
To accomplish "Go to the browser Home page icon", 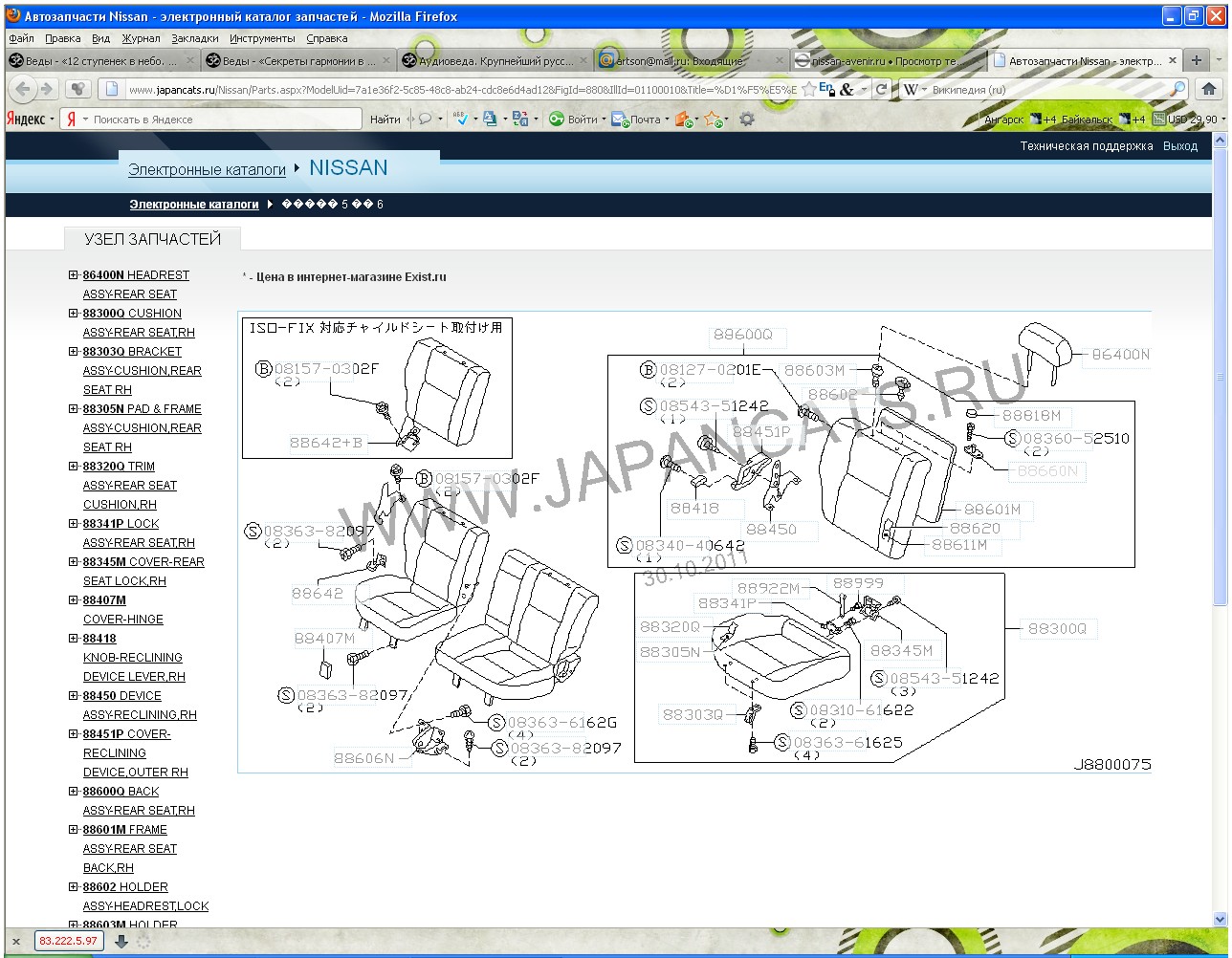I will pyautogui.click(x=1208, y=89).
